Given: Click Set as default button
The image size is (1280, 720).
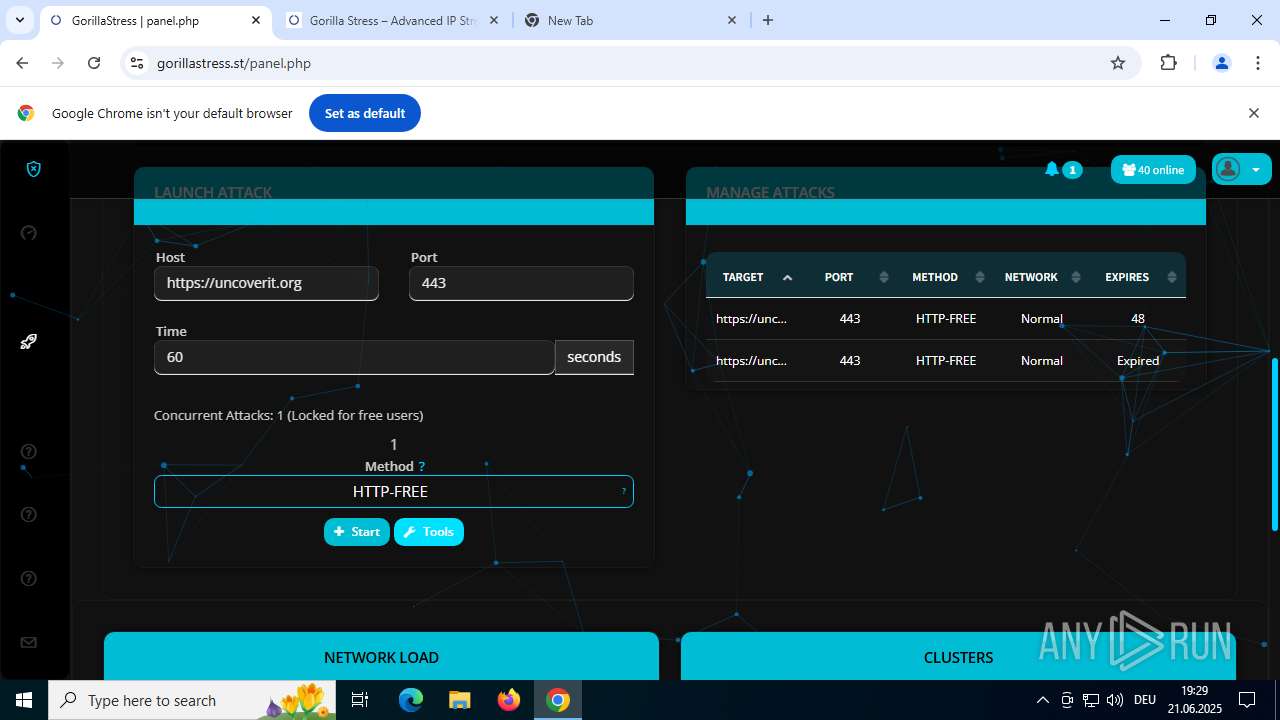Looking at the screenshot, I should 365,113.
